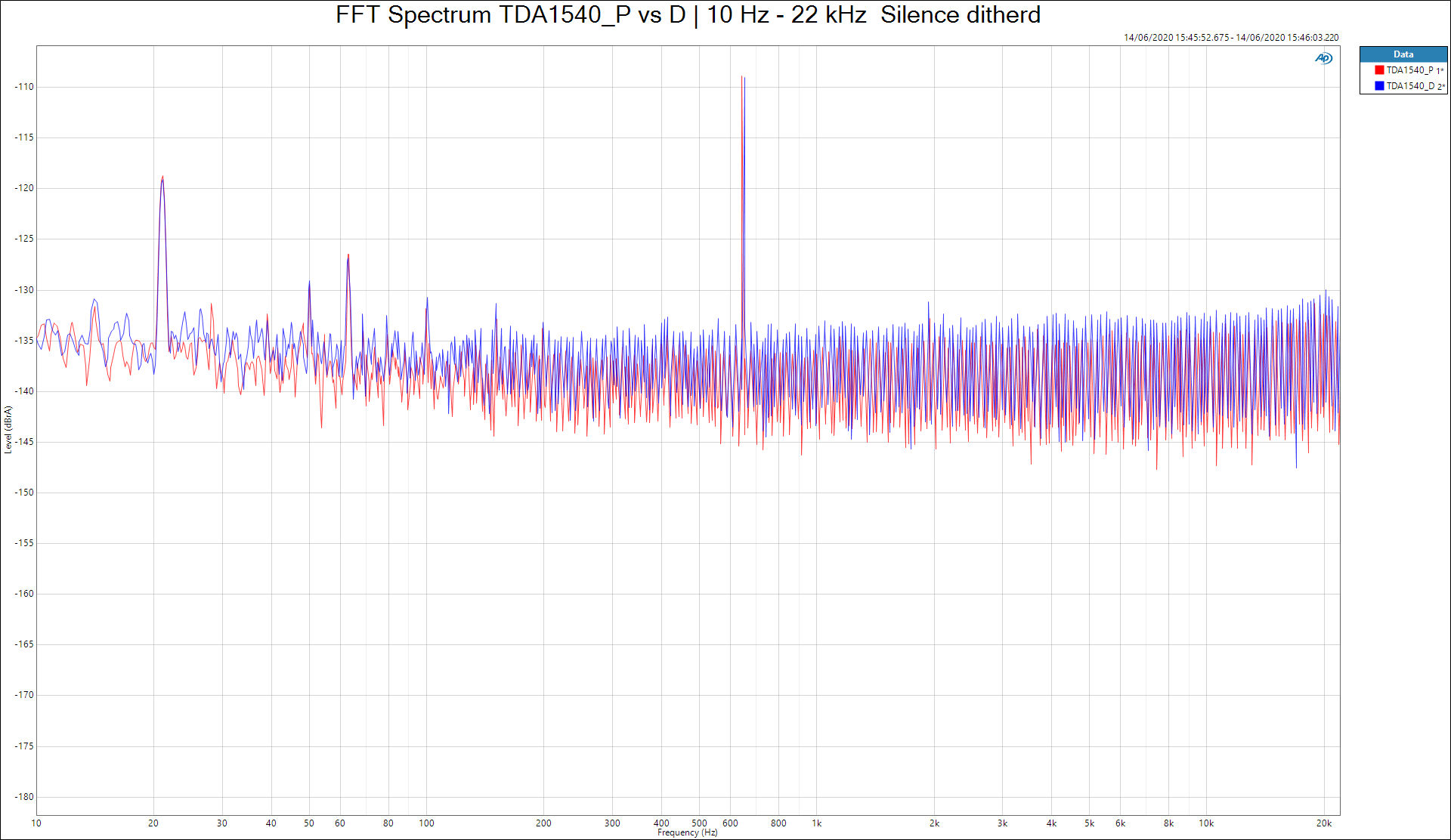Click the Data legend header
Viewport: 1451px width, 840px height.
click(x=1403, y=54)
